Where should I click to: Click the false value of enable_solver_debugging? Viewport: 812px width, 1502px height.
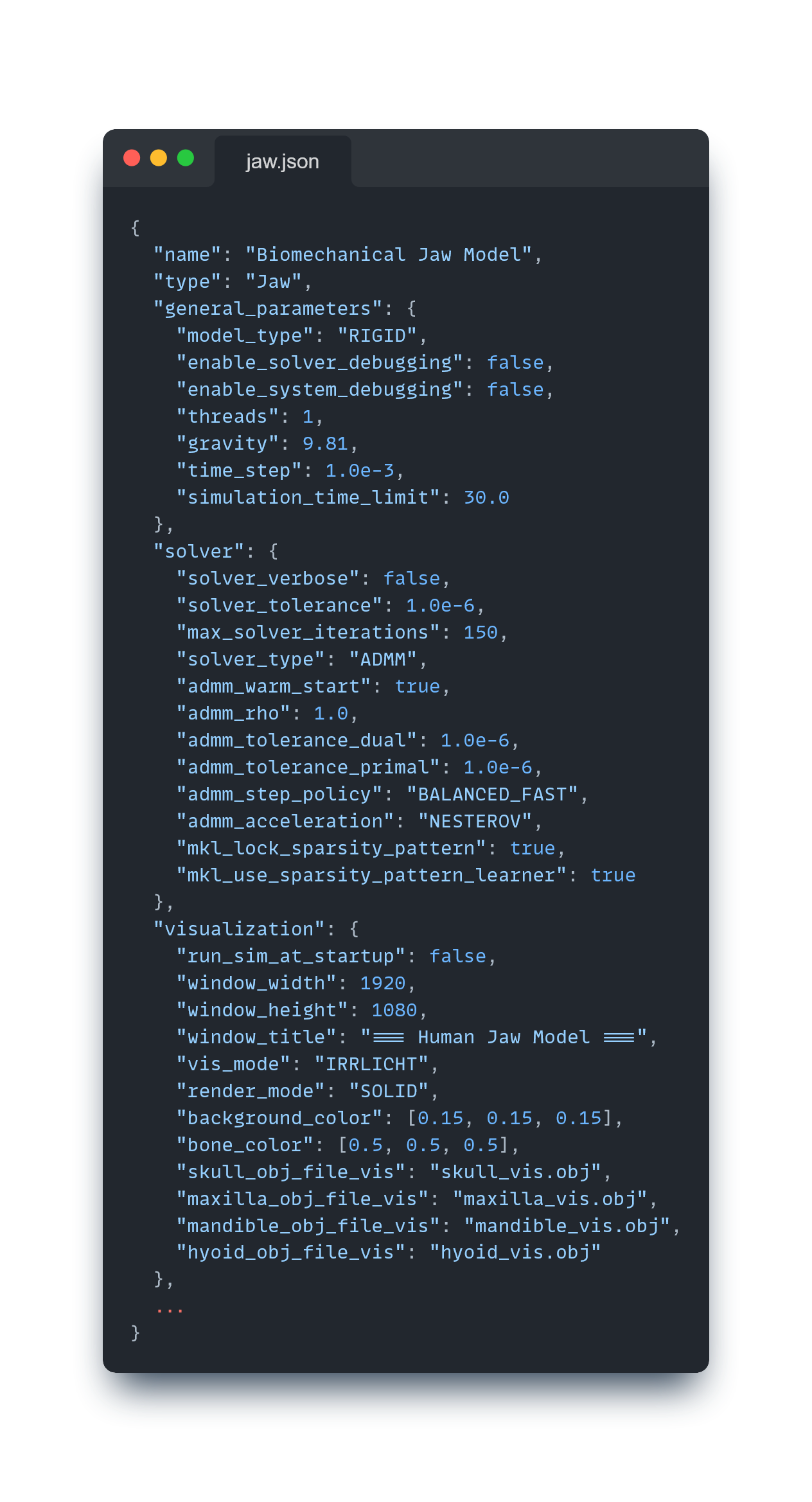pos(515,363)
